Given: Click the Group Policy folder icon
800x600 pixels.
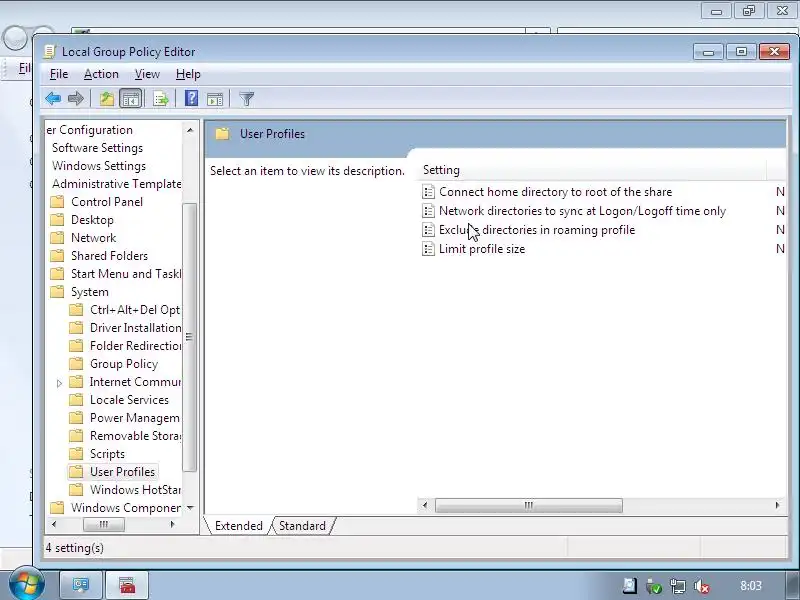Looking at the screenshot, I should [76, 364].
